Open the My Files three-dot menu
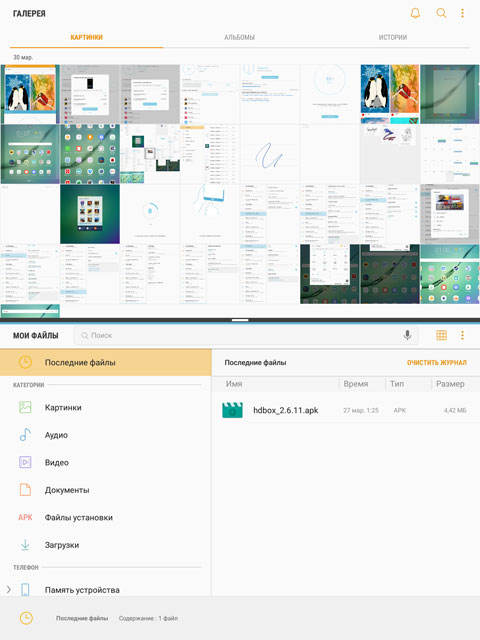Image resolution: width=480 pixels, height=640 pixels. 462,335
